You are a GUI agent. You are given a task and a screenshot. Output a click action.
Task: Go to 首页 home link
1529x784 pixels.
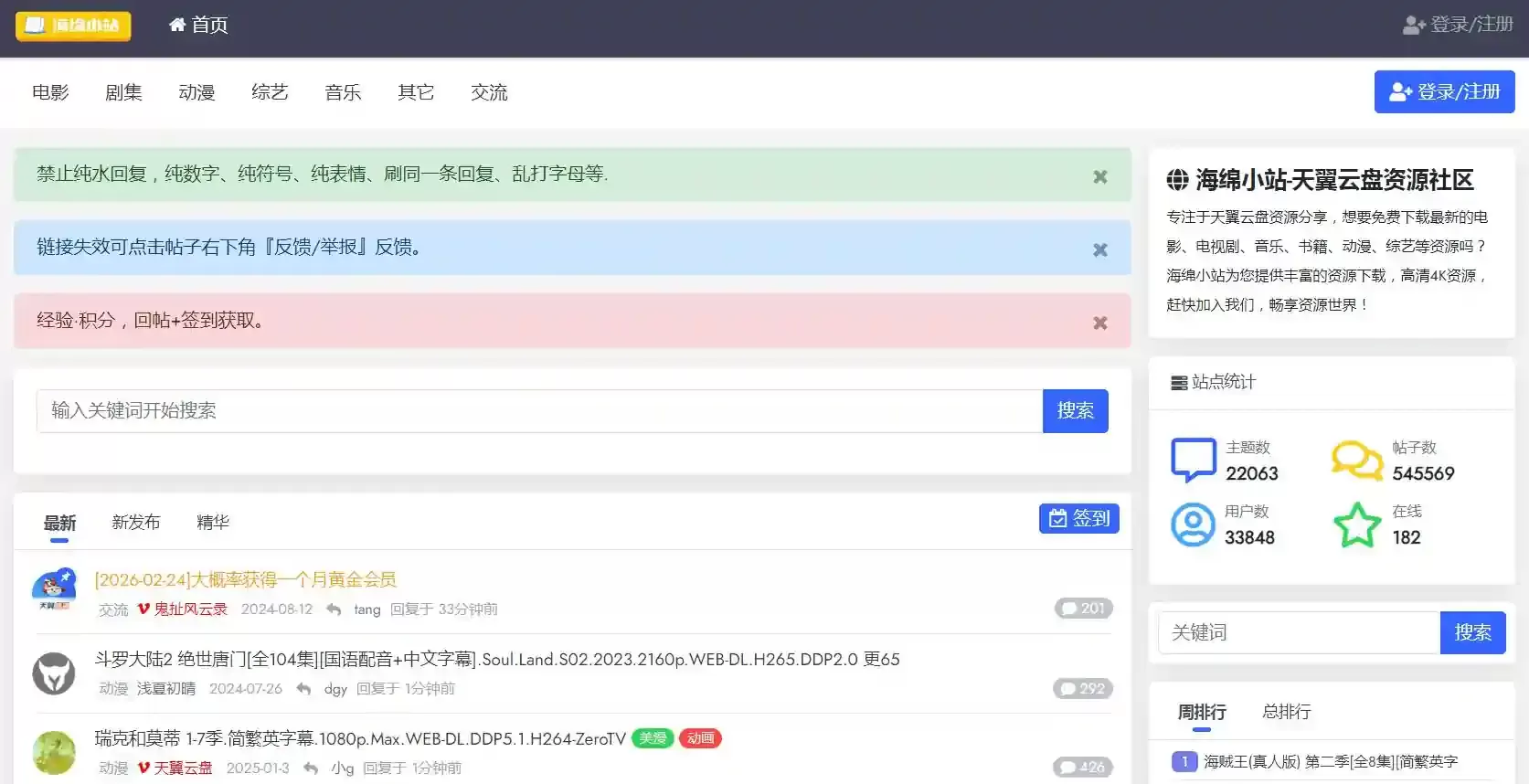pos(198,26)
